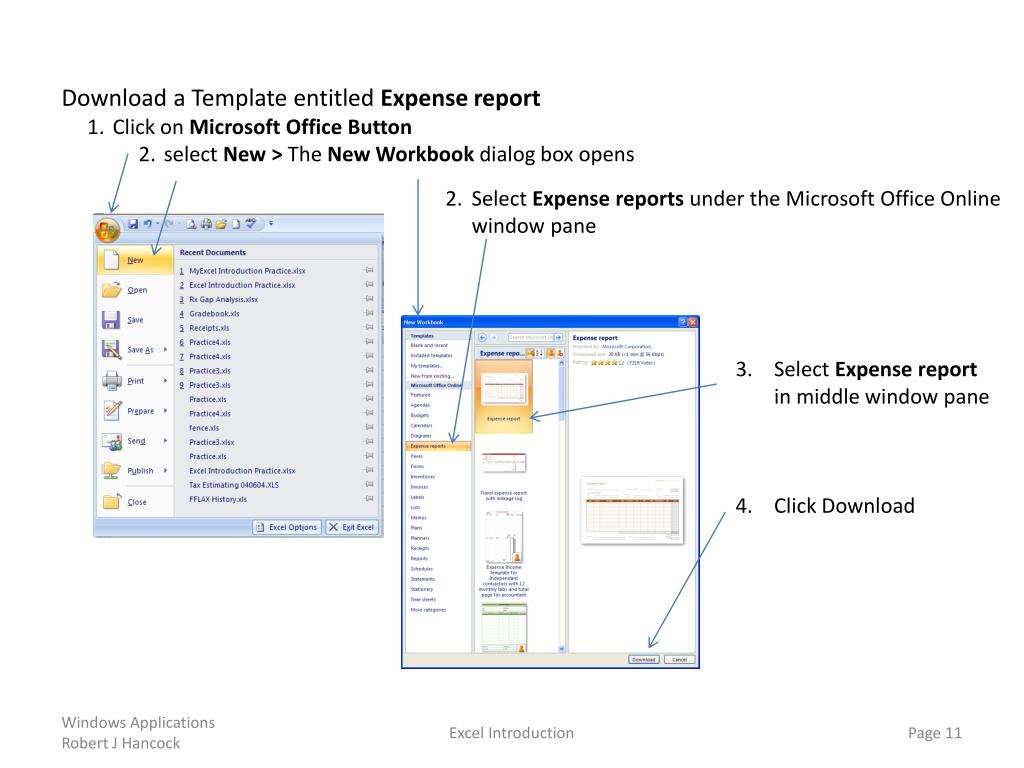Image resolution: width=1024 pixels, height=768 pixels.
Task: Click the printer icon beside Print
Action: coord(112,380)
